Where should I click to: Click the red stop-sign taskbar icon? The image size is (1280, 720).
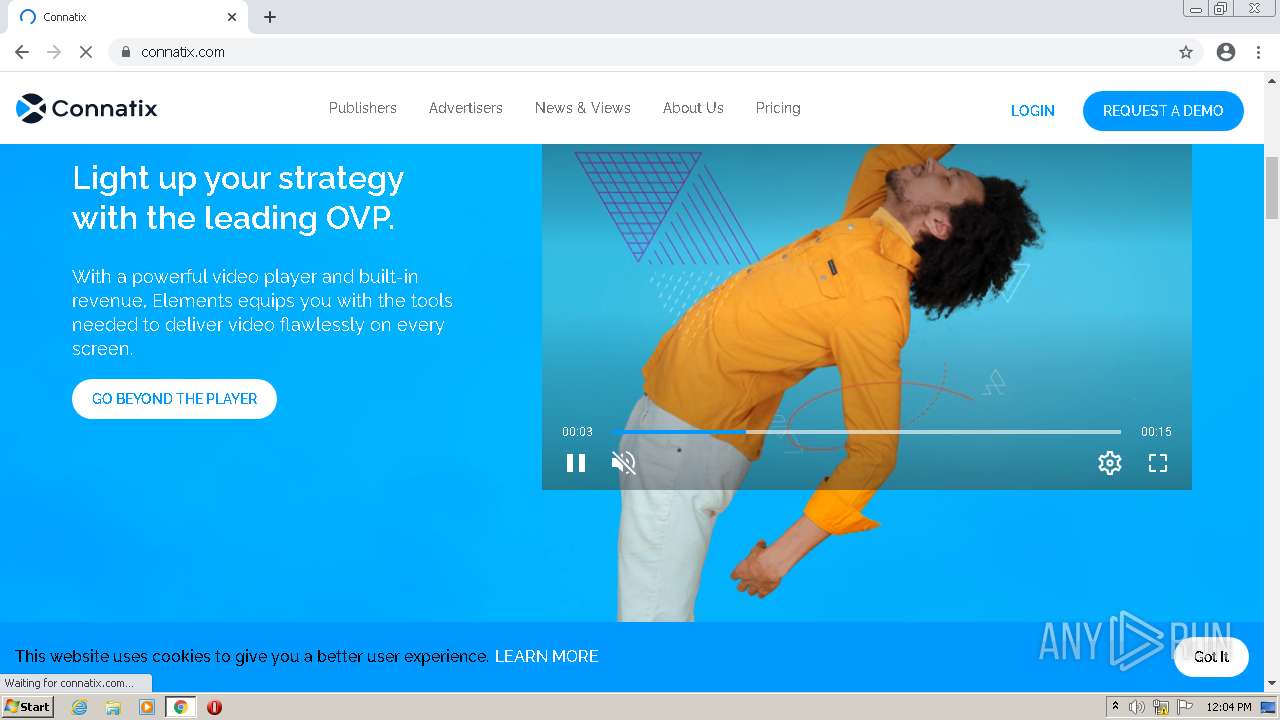[x=214, y=707]
